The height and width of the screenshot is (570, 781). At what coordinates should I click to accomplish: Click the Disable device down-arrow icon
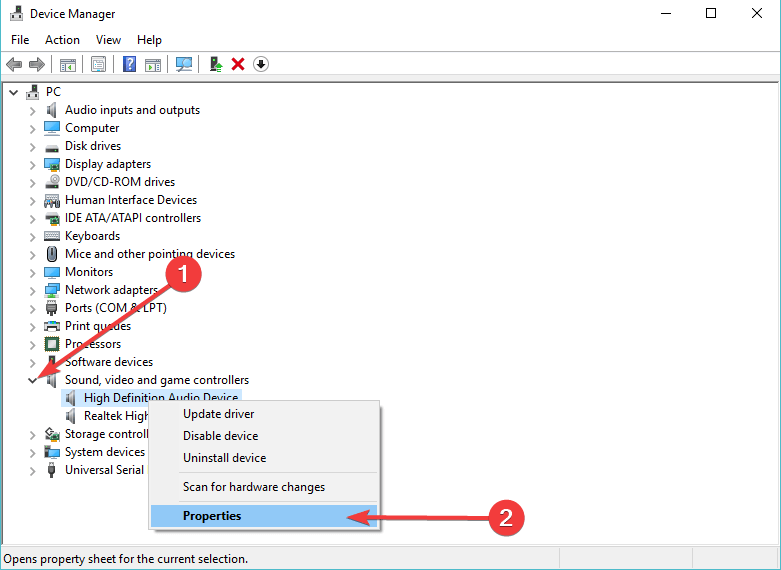(261, 64)
